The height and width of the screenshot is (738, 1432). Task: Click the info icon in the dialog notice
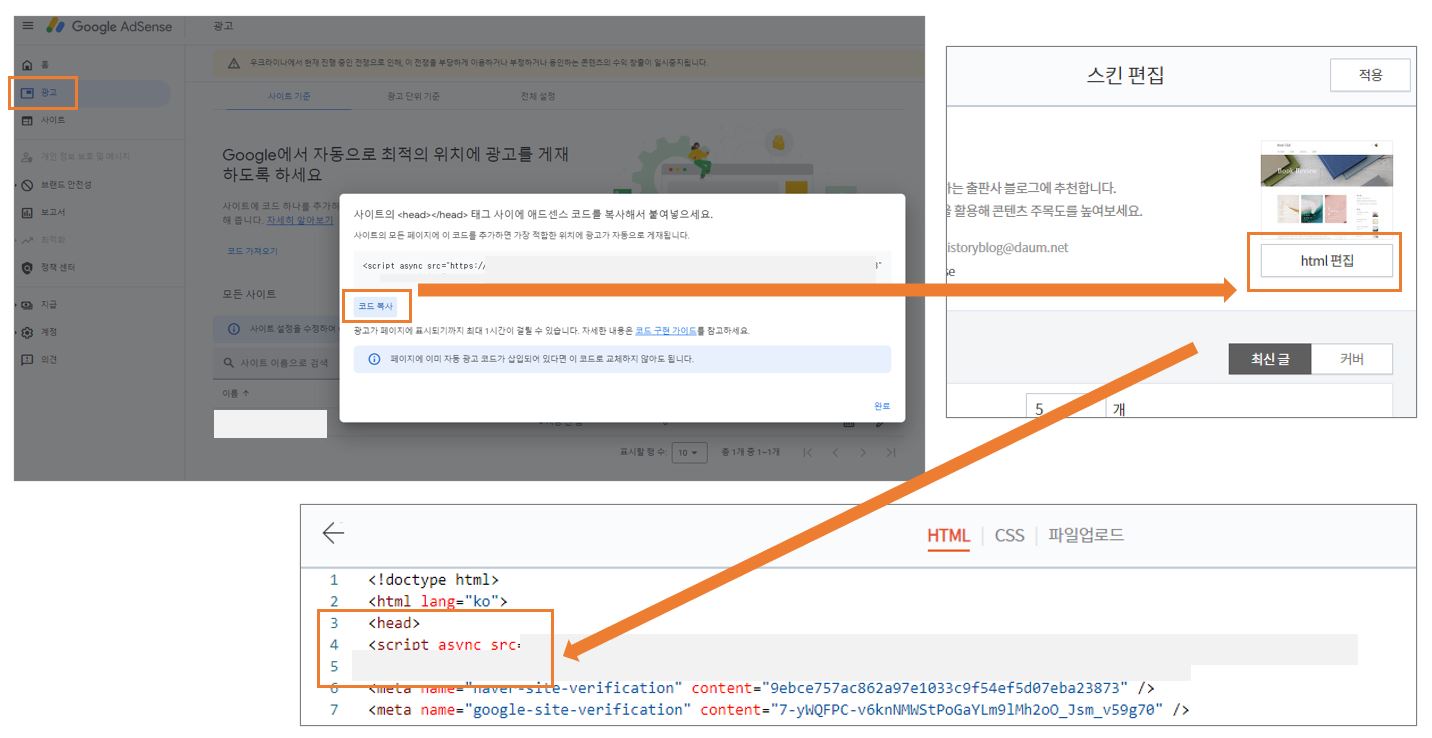375,359
